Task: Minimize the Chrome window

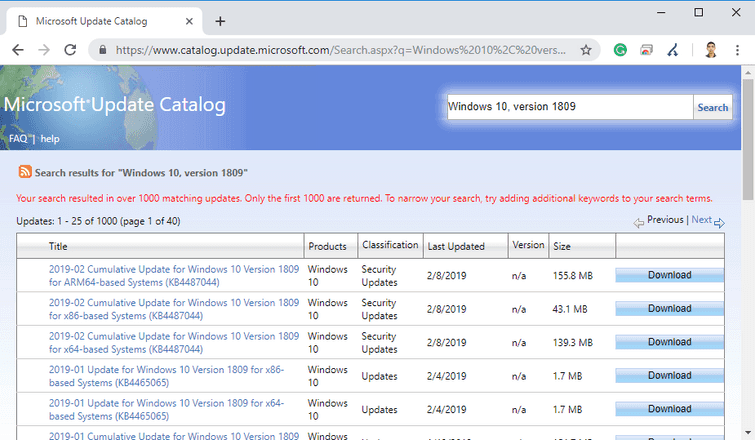Action: (x=661, y=13)
